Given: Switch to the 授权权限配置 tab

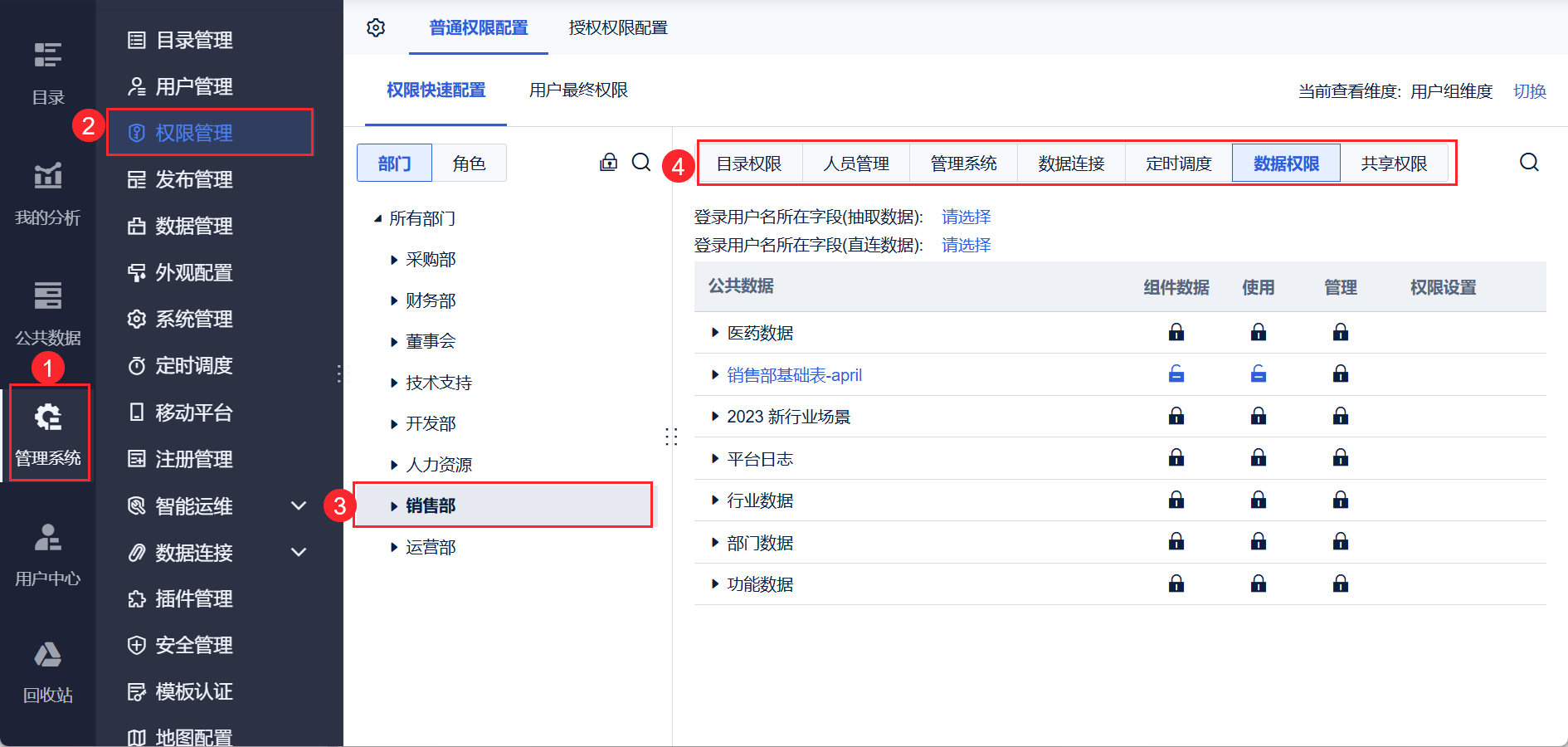Looking at the screenshot, I should 618,27.
